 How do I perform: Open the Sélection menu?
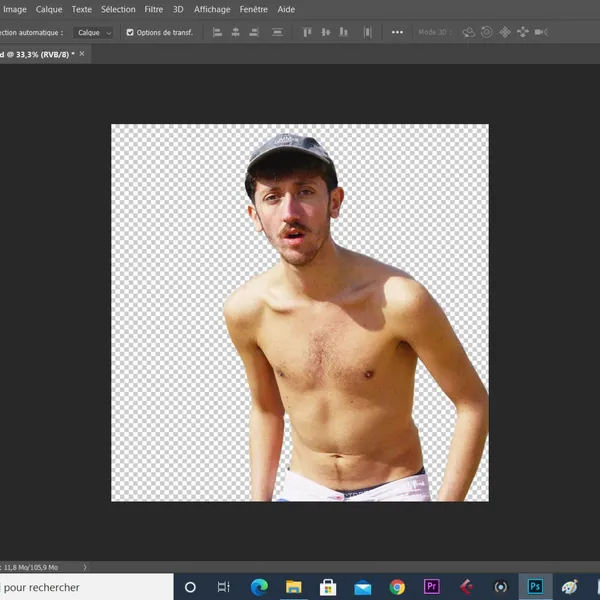[118, 9]
